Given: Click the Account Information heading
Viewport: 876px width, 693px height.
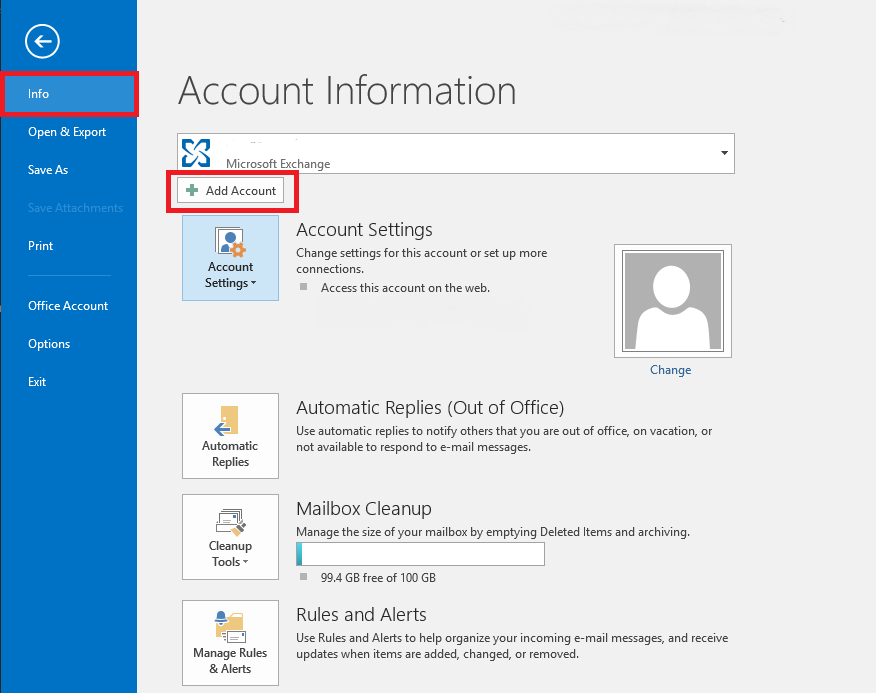Looking at the screenshot, I should pyautogui.click(x=347, y=91).
